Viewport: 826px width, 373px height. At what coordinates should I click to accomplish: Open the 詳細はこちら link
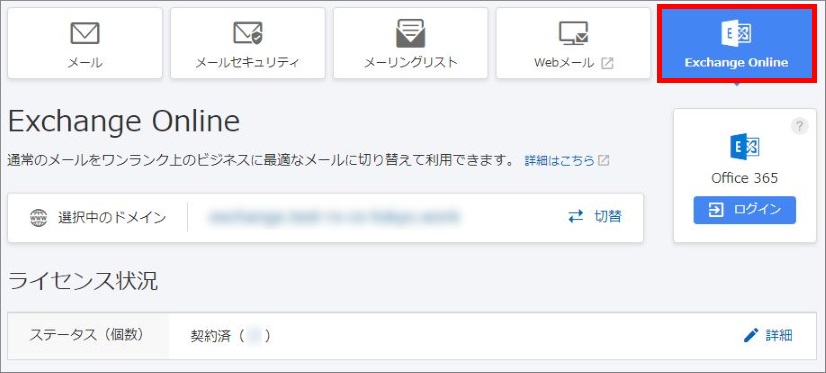click(559, 160)
